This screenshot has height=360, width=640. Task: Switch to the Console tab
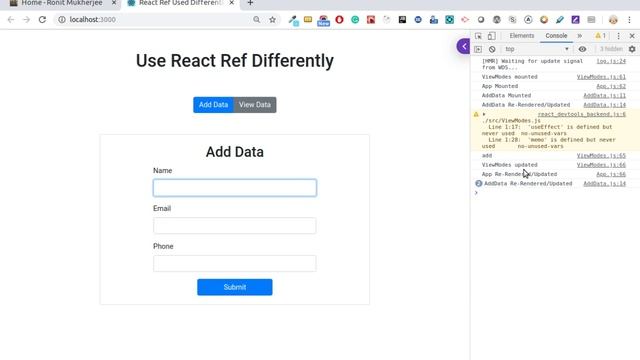click(556, 36)
